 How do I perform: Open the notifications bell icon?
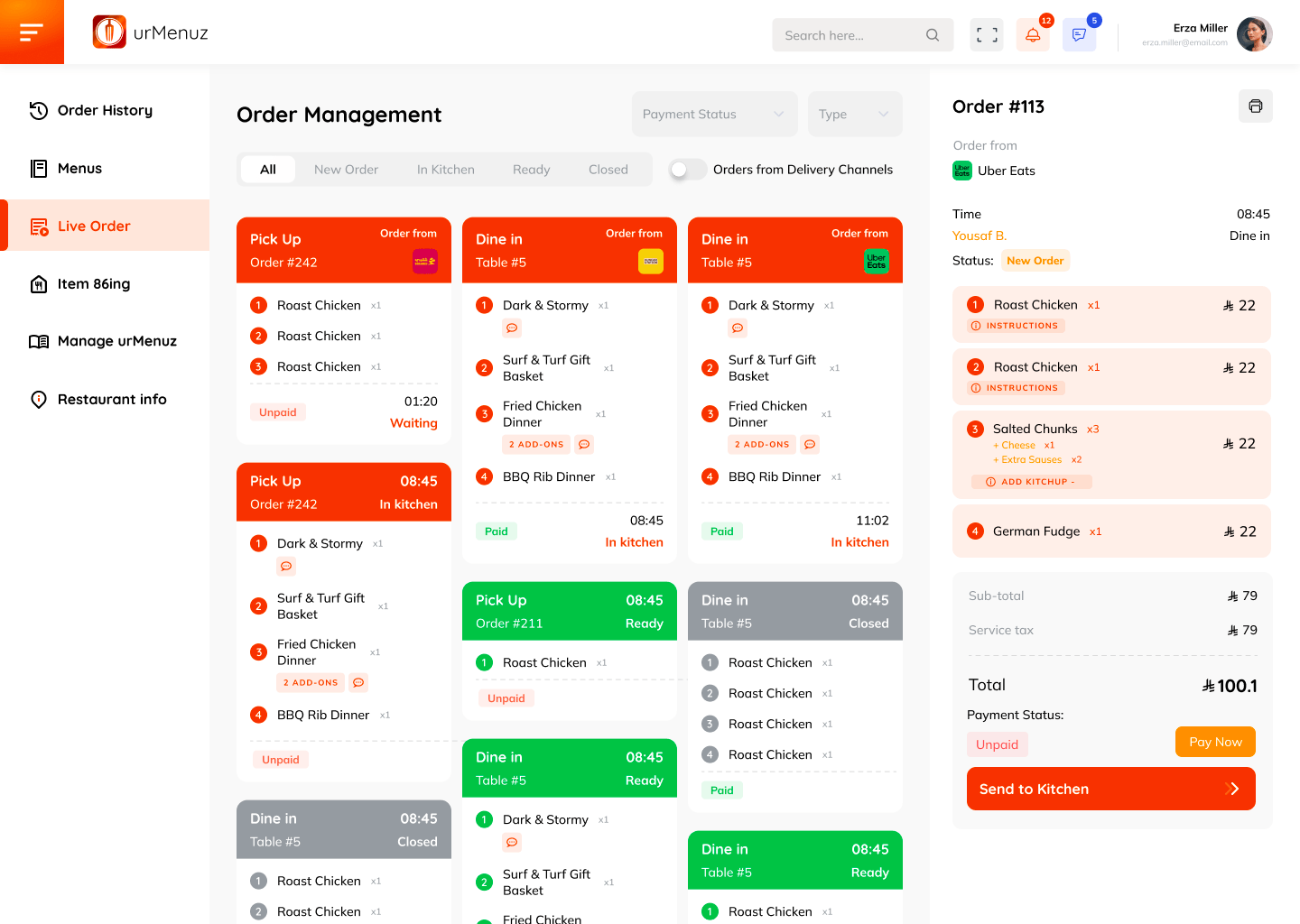click(x=1033, y=35)
